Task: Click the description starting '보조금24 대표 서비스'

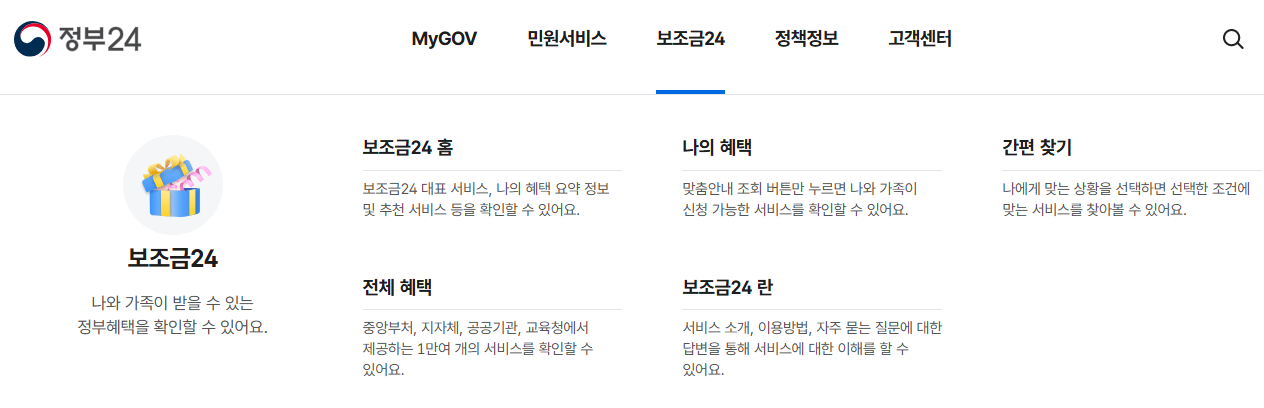Action: coord(487,199)
